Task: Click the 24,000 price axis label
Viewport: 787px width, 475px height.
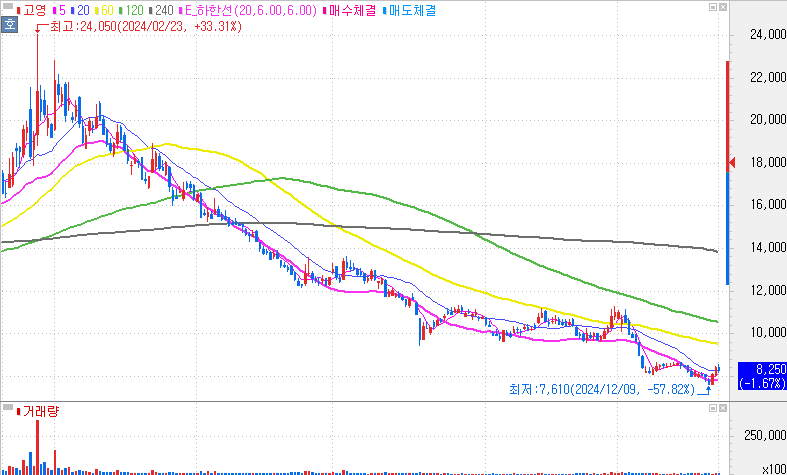Action: 767,35
